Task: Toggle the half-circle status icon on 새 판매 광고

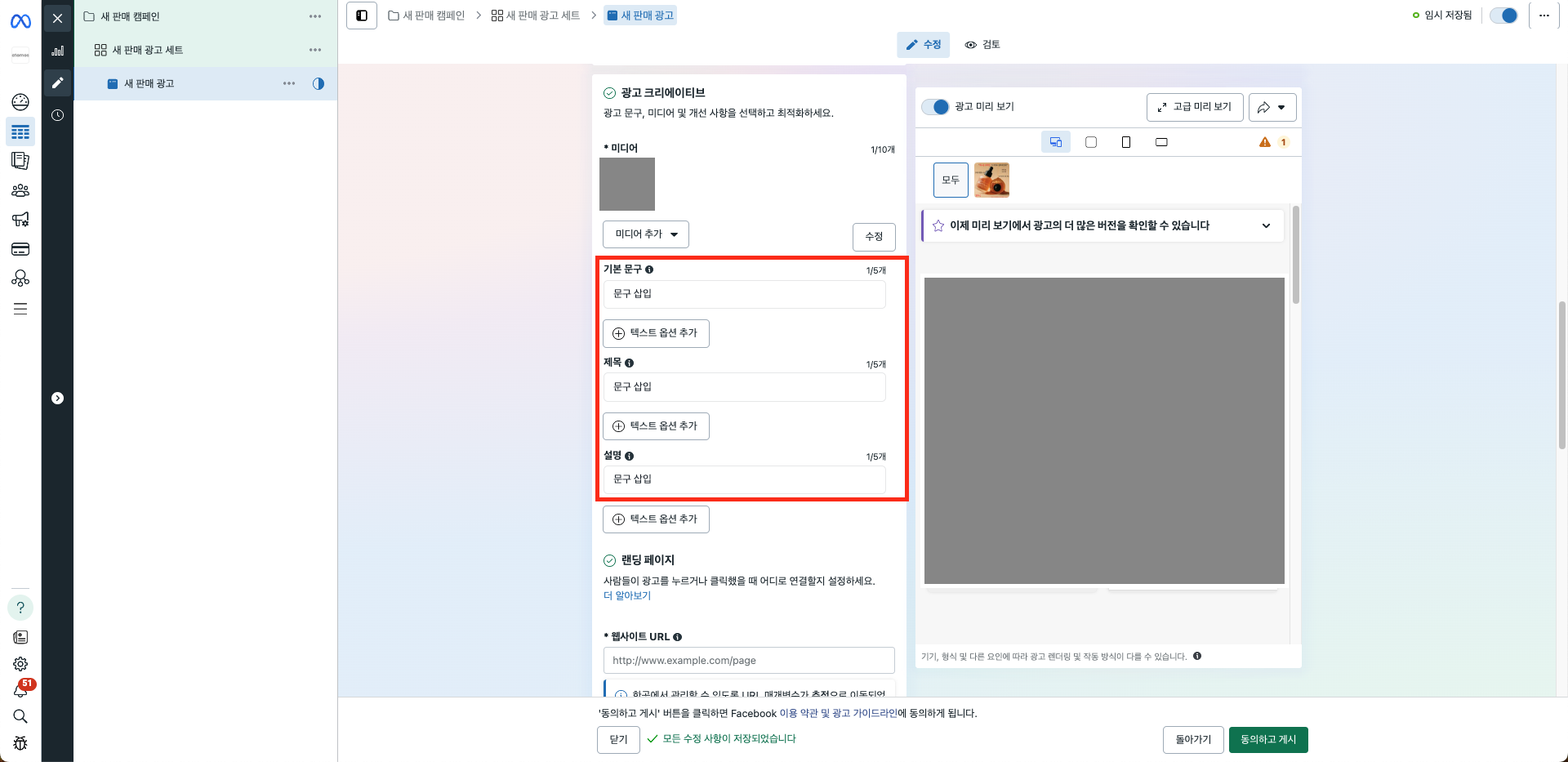Action: (x=318, y=83)
